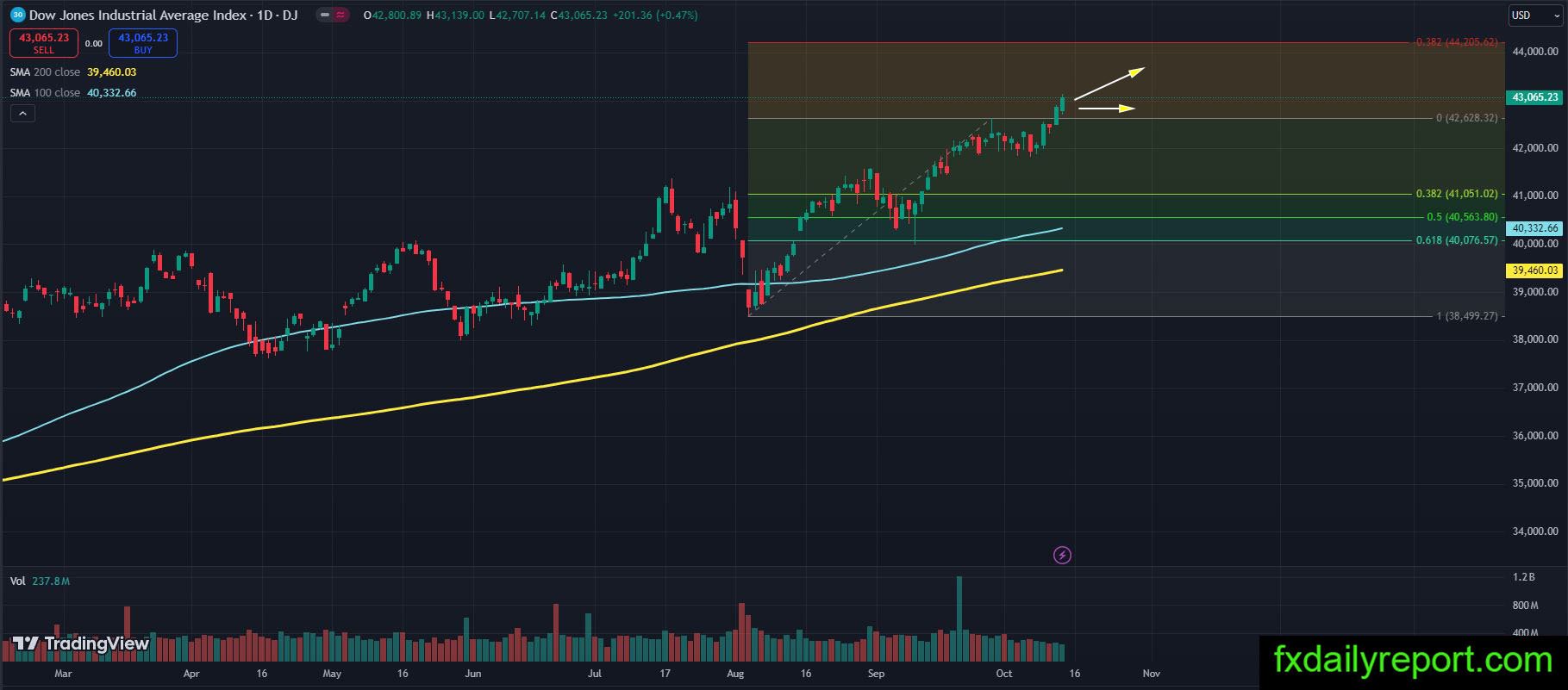Click the open value O42,800.89
The height and width of the screenshot is (690, 1568).
[x=392, y=16]
